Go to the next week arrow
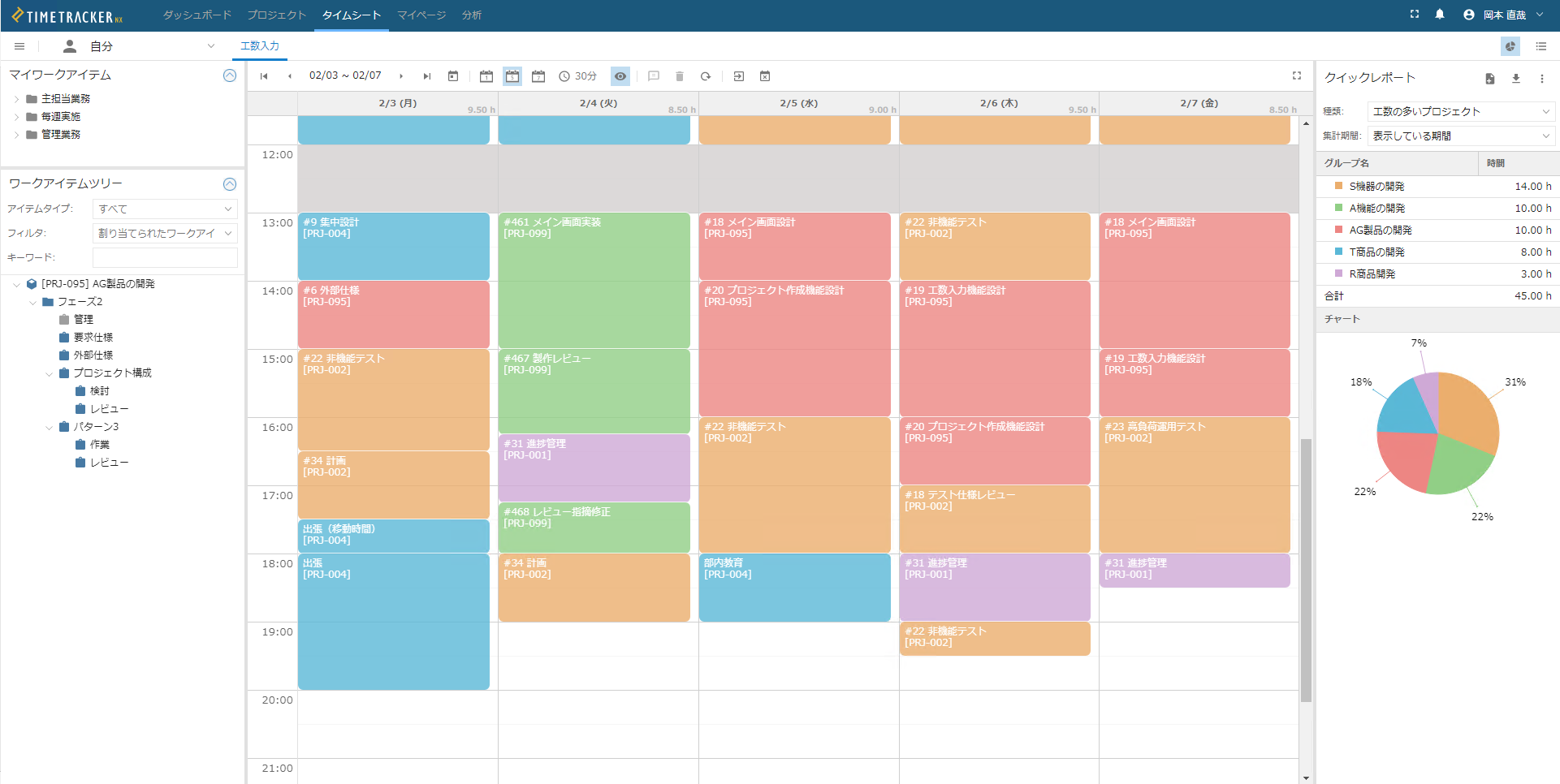This screenshot has height=784, width=1560. click(x=401, y=76)
